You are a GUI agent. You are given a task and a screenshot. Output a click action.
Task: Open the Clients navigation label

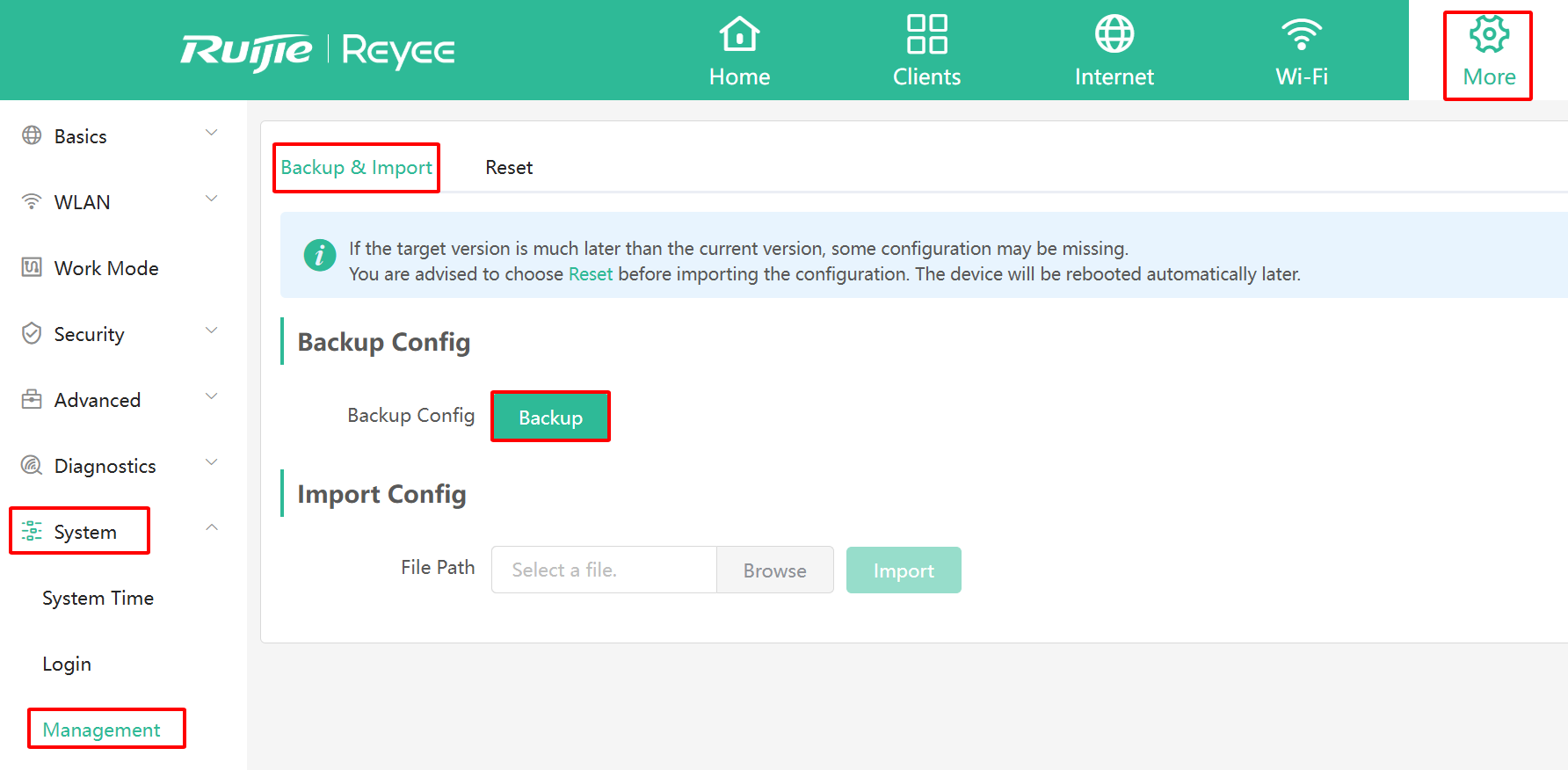pyautogui.click(x=926, y=77)
